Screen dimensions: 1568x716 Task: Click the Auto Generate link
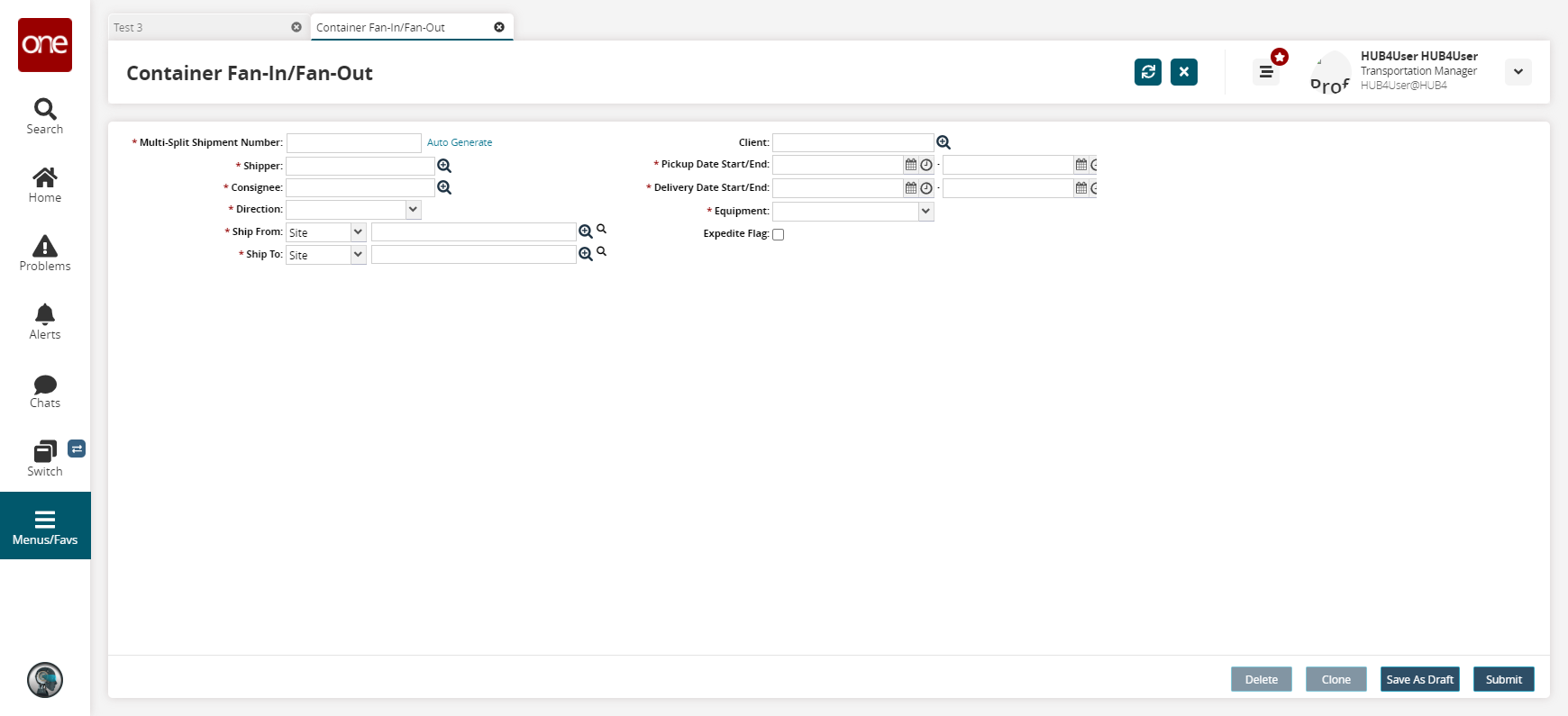pyautogui.click(x=460, y=142)
